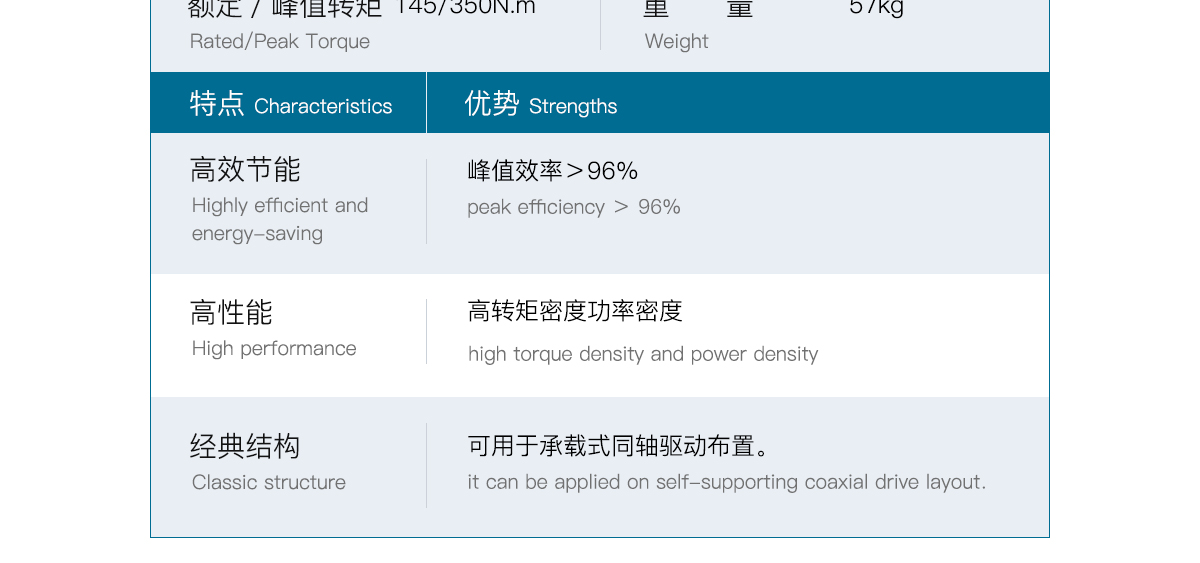Select the 优势 Strengths column header
The height and width of the screenshot is (563, 1200).
(x=541, y=104)
